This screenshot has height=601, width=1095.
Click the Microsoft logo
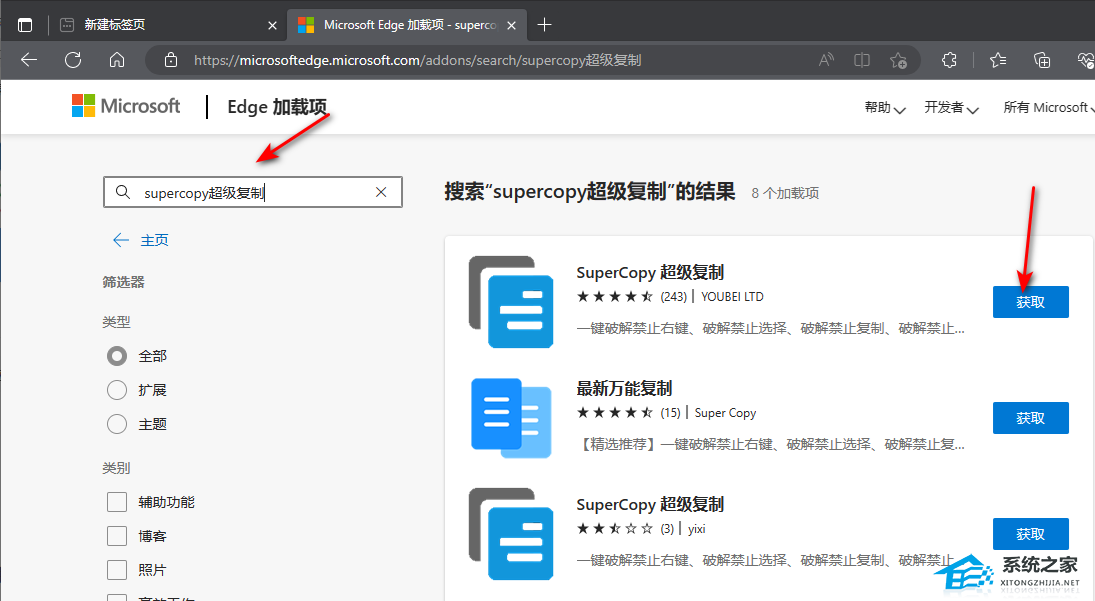click(126, 106)
